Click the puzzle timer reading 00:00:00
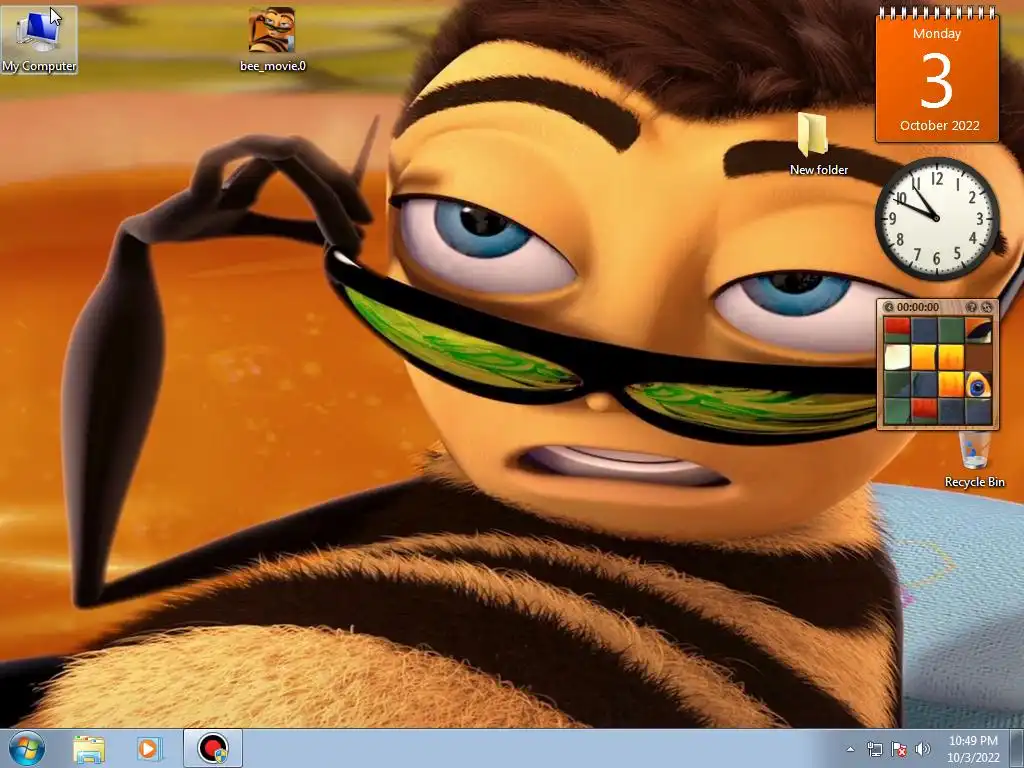This screenshot has height=768, width=1024. 918,307
